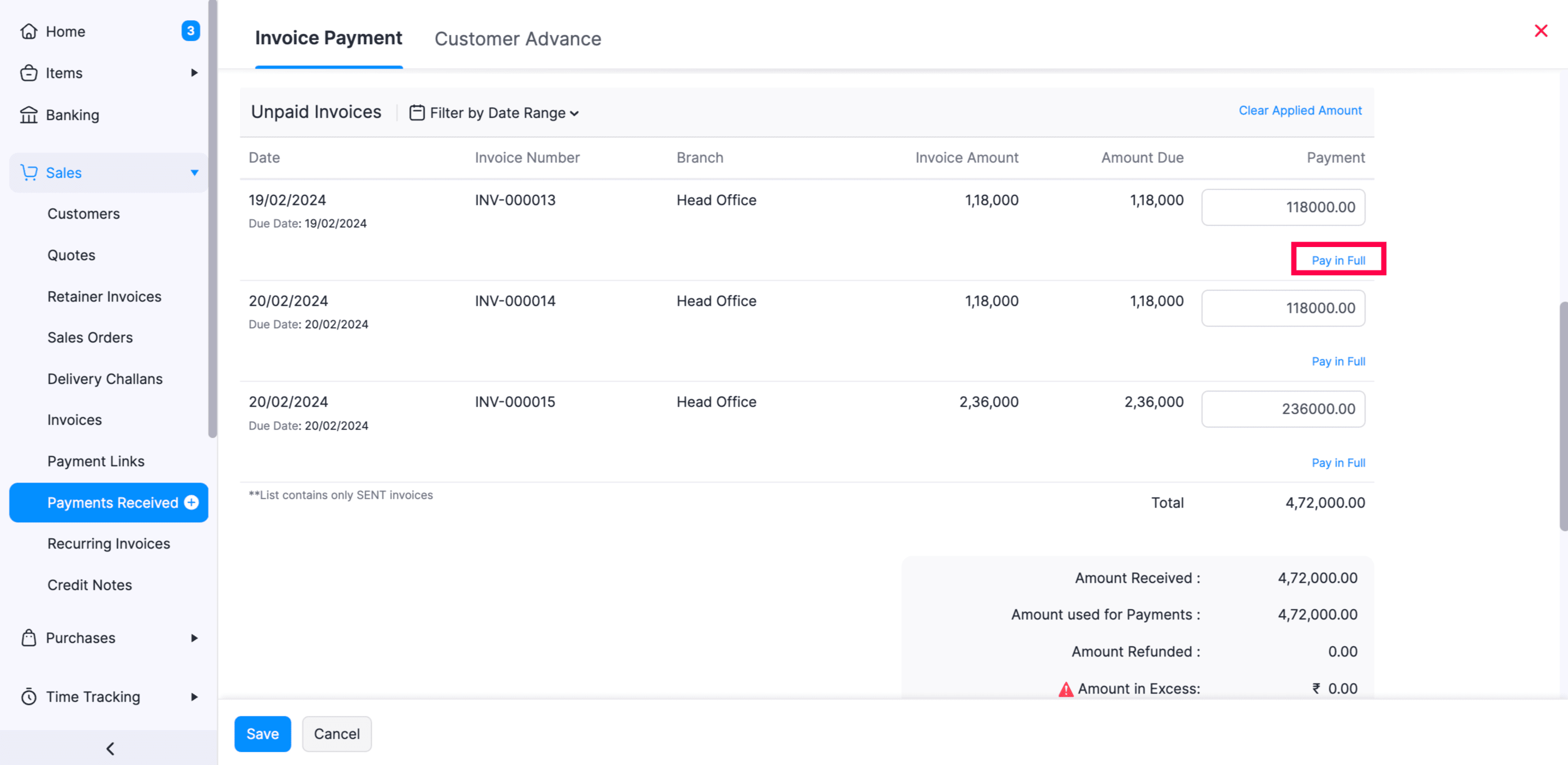
Task: Select the Items box icon
Action: tap(29, 73)
